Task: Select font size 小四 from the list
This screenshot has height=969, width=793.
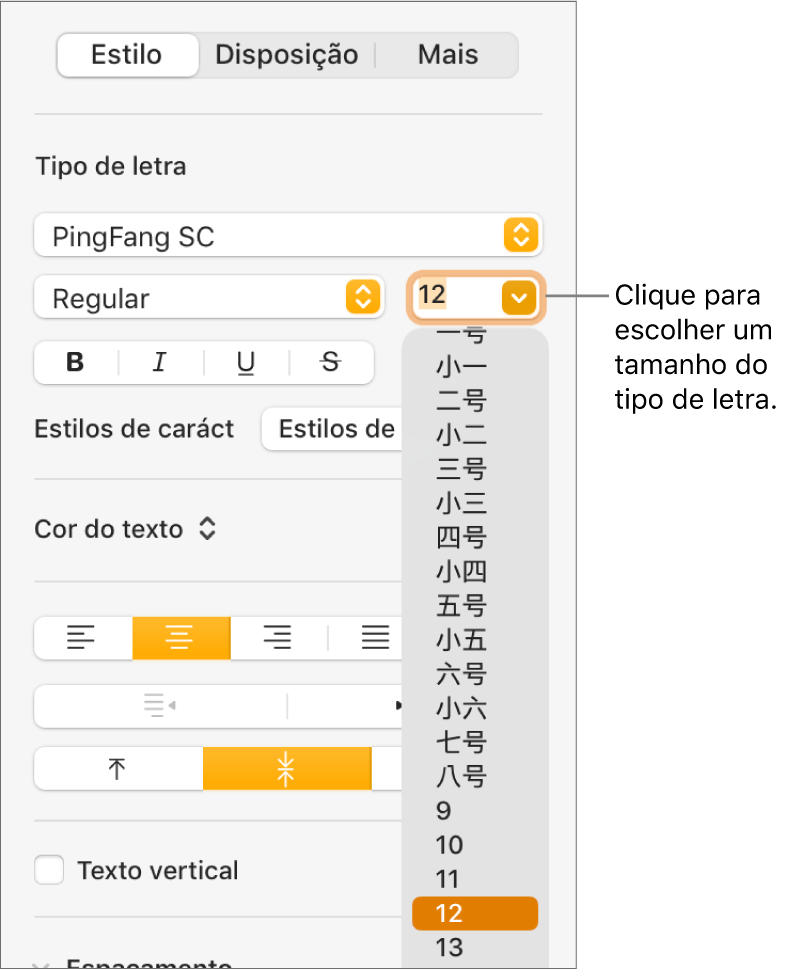Action: click(x=461, y=571)
